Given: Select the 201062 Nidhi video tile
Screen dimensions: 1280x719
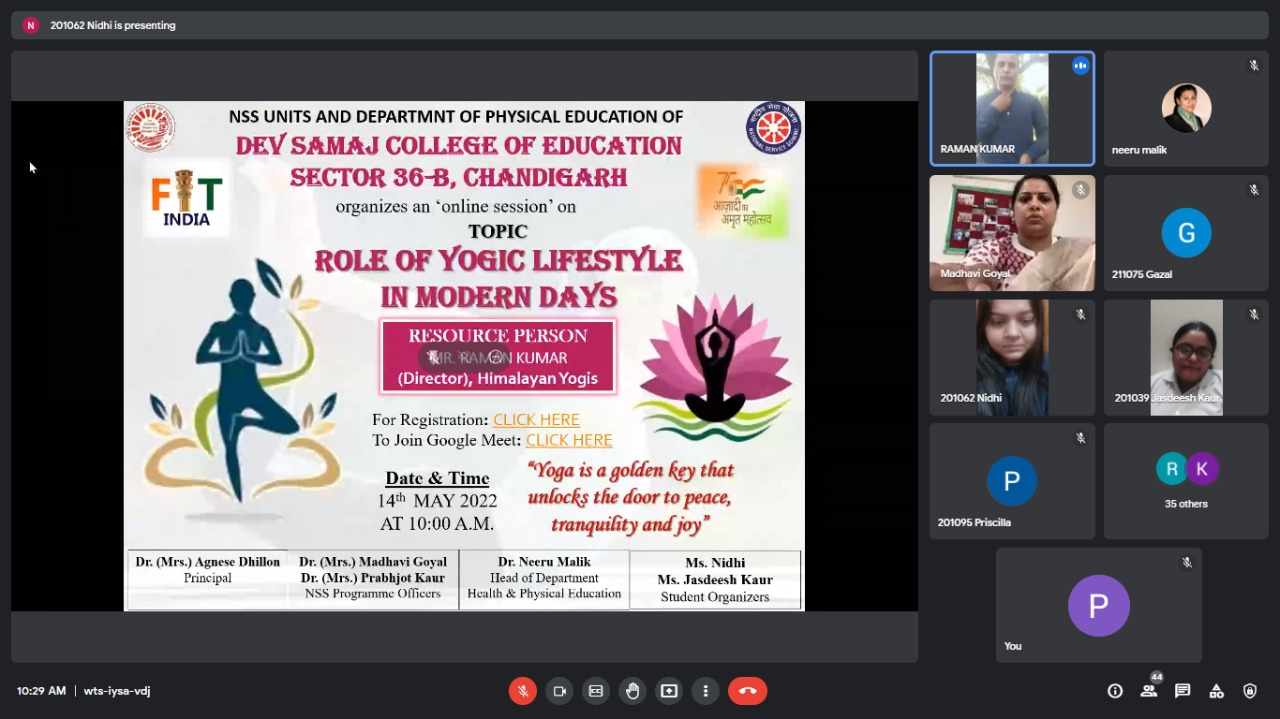Looking at the screenshot, I should click(1012, 357).
